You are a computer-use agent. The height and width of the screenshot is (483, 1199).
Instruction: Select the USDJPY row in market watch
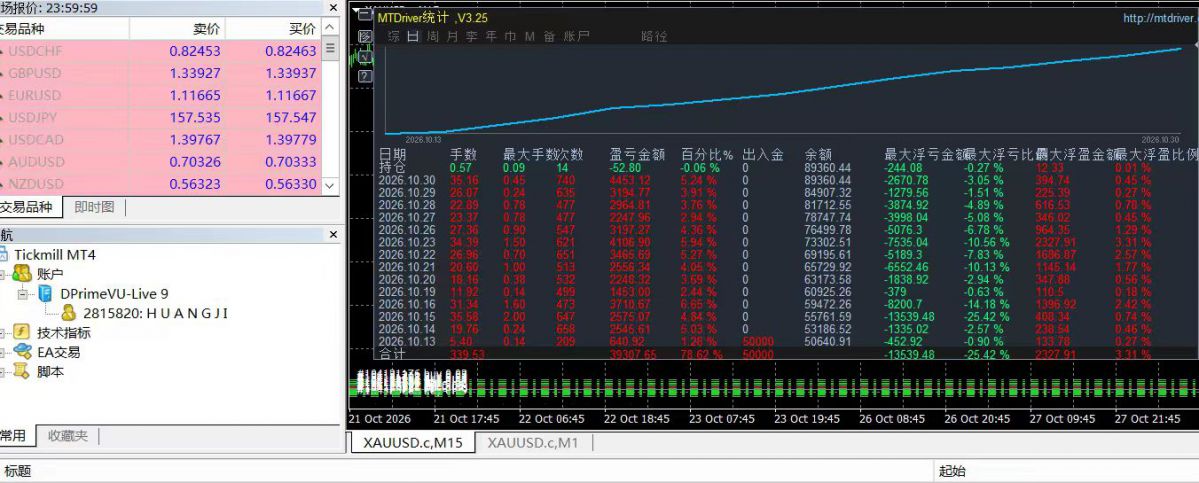161,118
